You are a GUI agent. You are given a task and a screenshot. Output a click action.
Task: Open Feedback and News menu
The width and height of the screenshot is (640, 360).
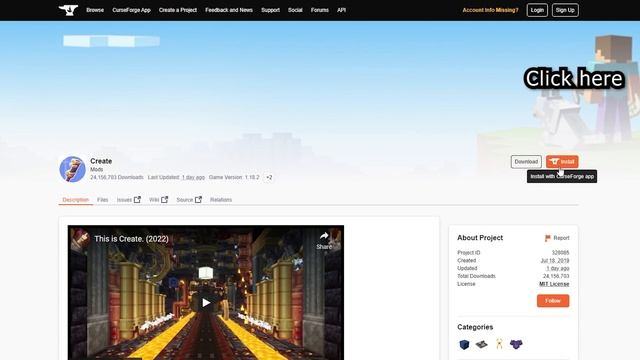click(x=229, y=10)
